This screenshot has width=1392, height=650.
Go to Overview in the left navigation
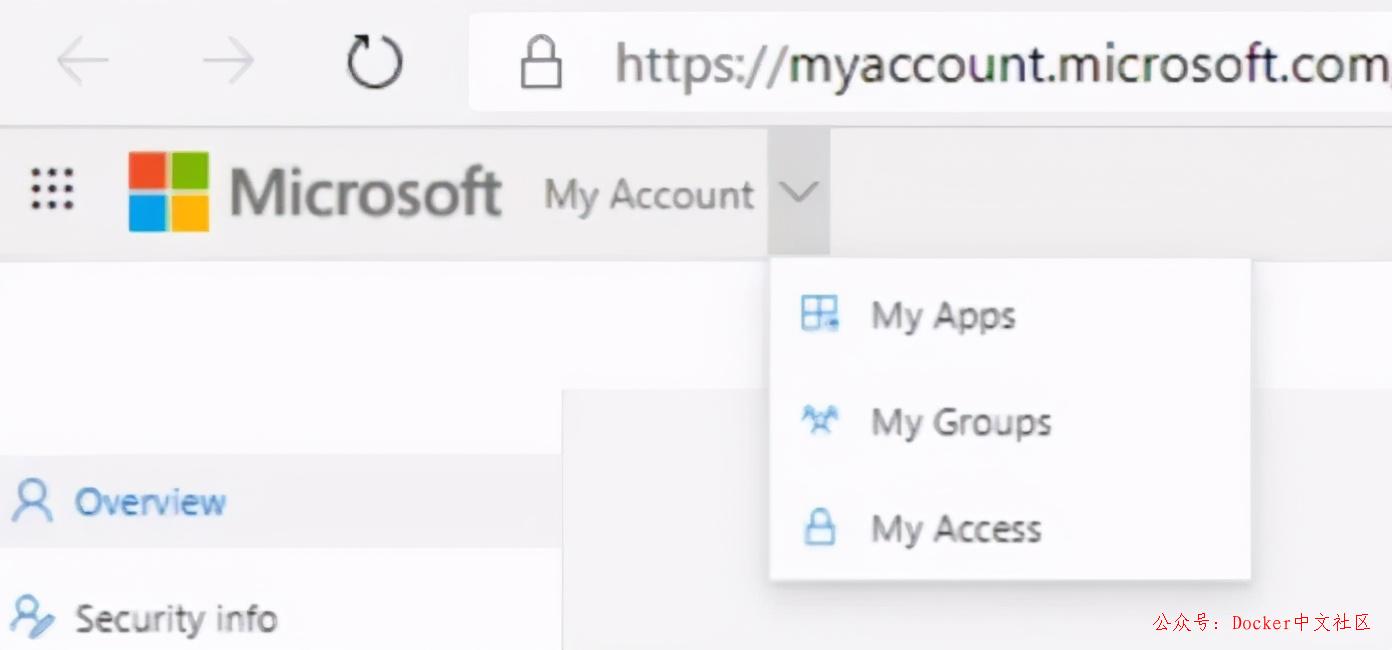150,502
